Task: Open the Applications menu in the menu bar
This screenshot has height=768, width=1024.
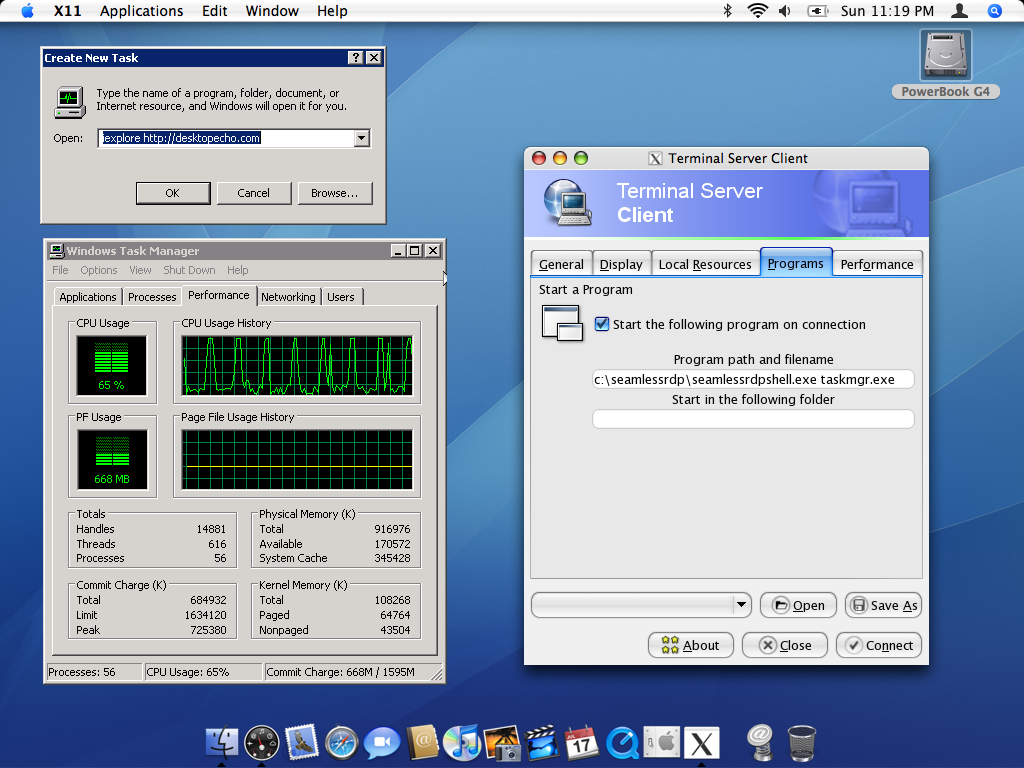Action: tap(141, 11)
